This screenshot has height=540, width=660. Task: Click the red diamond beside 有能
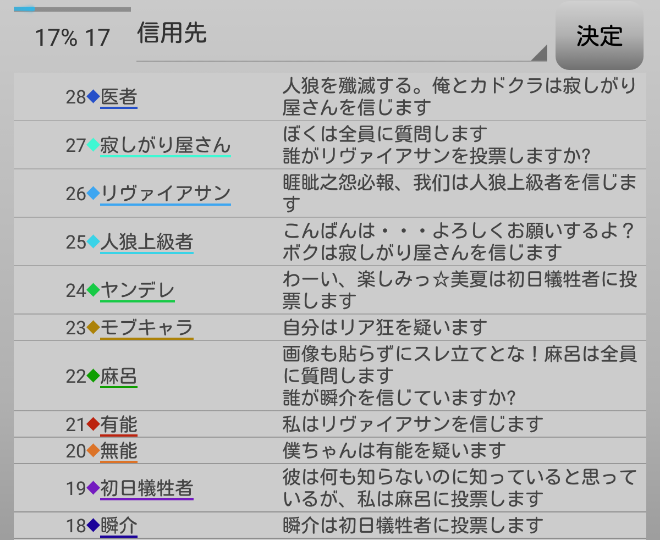coord(93,424)
